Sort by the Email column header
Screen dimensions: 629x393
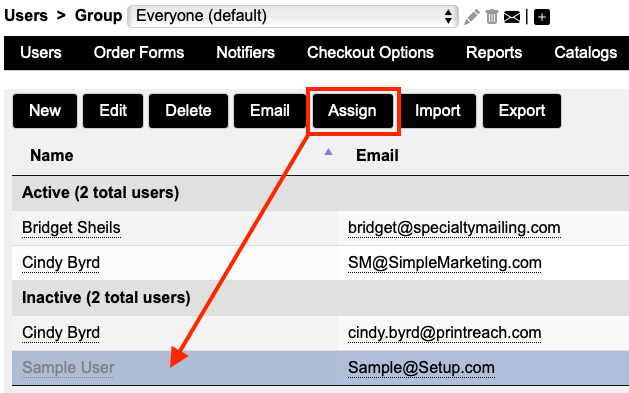pyautogui.click(x=377, y=156)
